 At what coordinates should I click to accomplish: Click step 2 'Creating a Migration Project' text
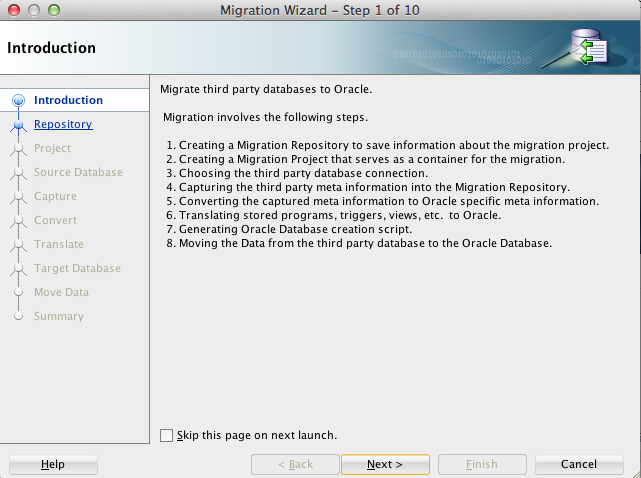point(365,159)
